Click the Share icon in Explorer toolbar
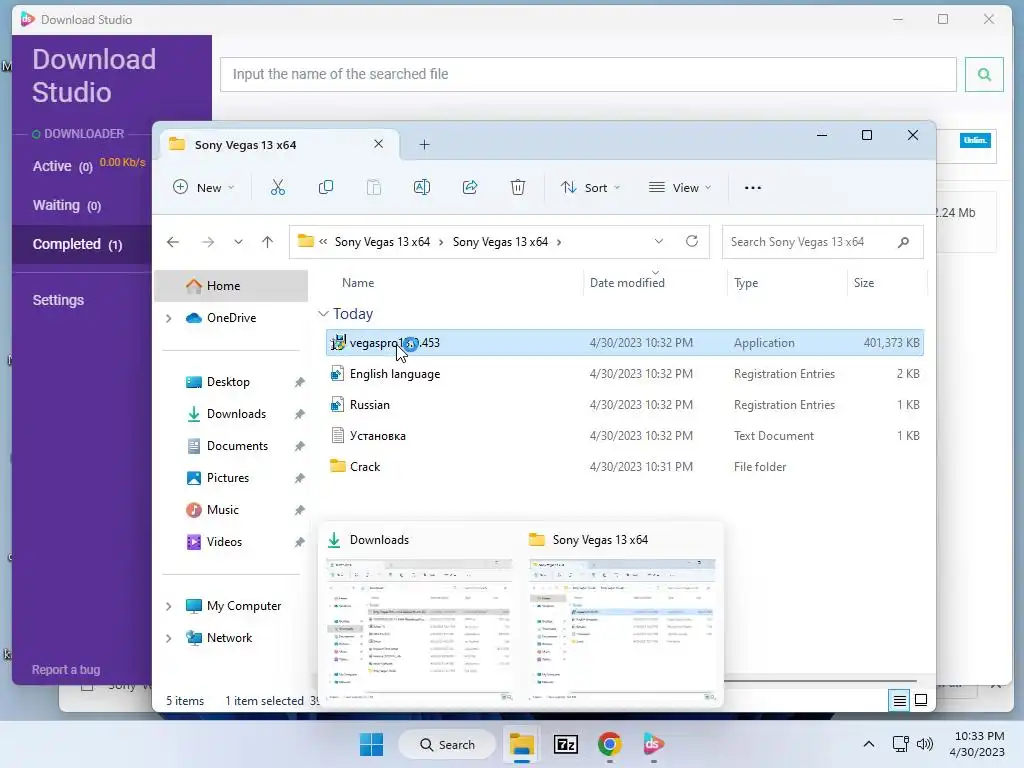 pyautogui.click(x=470, y=187)
